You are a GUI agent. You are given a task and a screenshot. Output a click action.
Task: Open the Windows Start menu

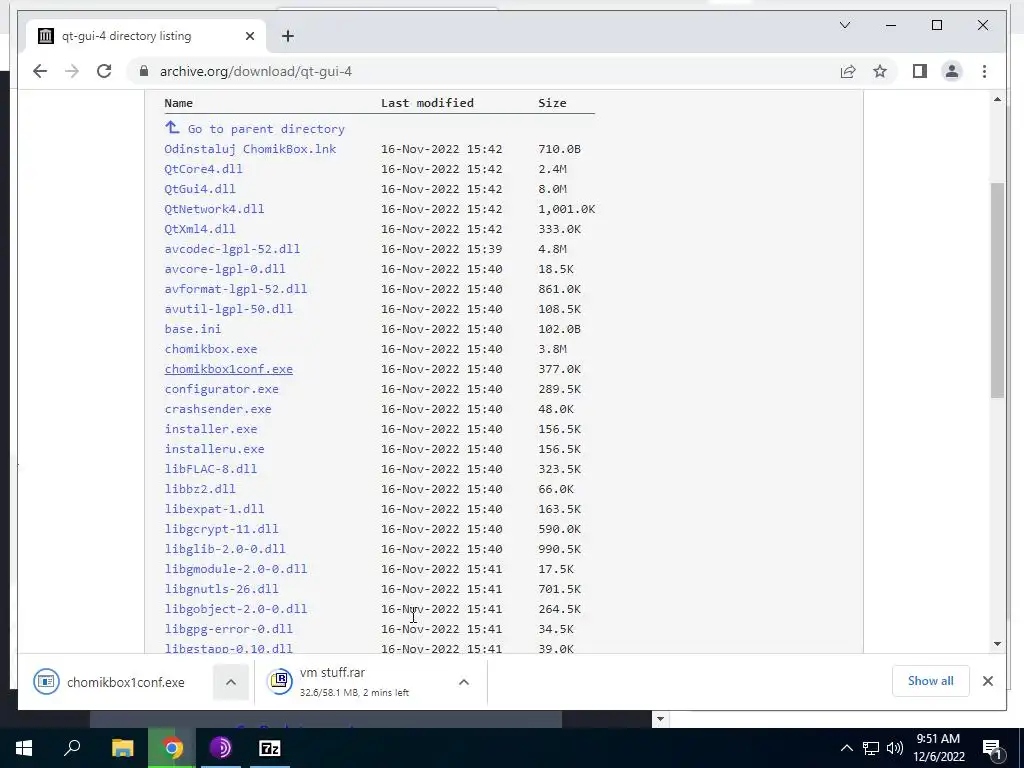(x=24, y=748)
